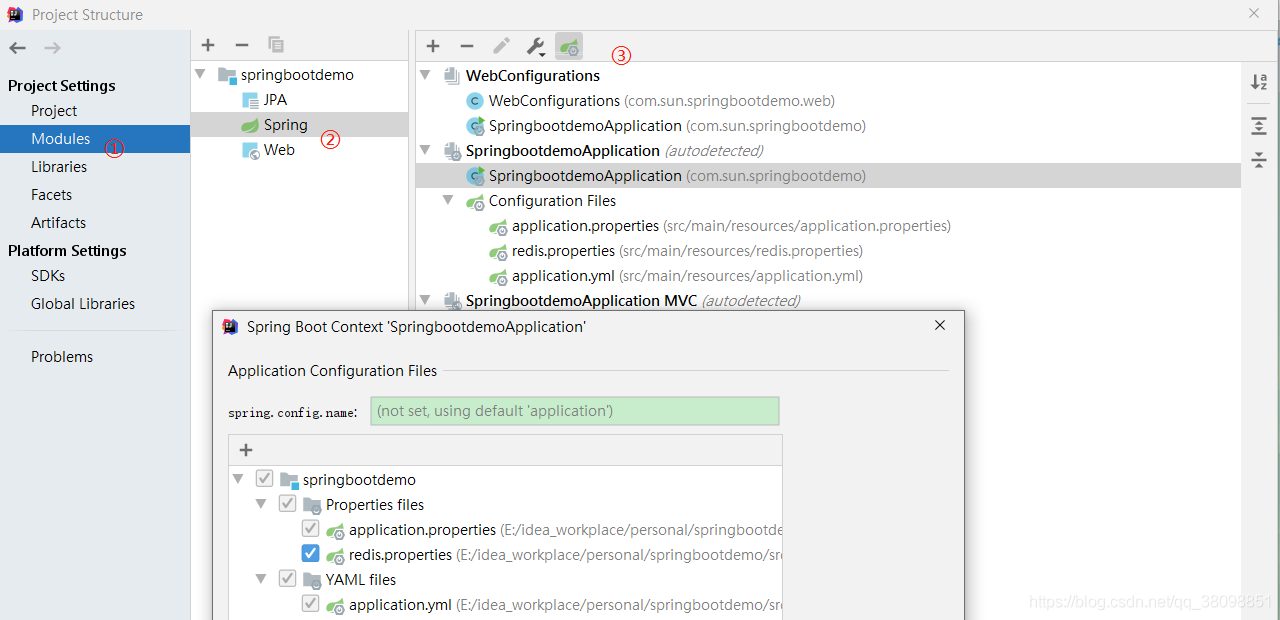Select the highlighted SpringbootdemoApplication class row
The height and width of the screenshot is (620, 1280).
(x=828, y=176)
